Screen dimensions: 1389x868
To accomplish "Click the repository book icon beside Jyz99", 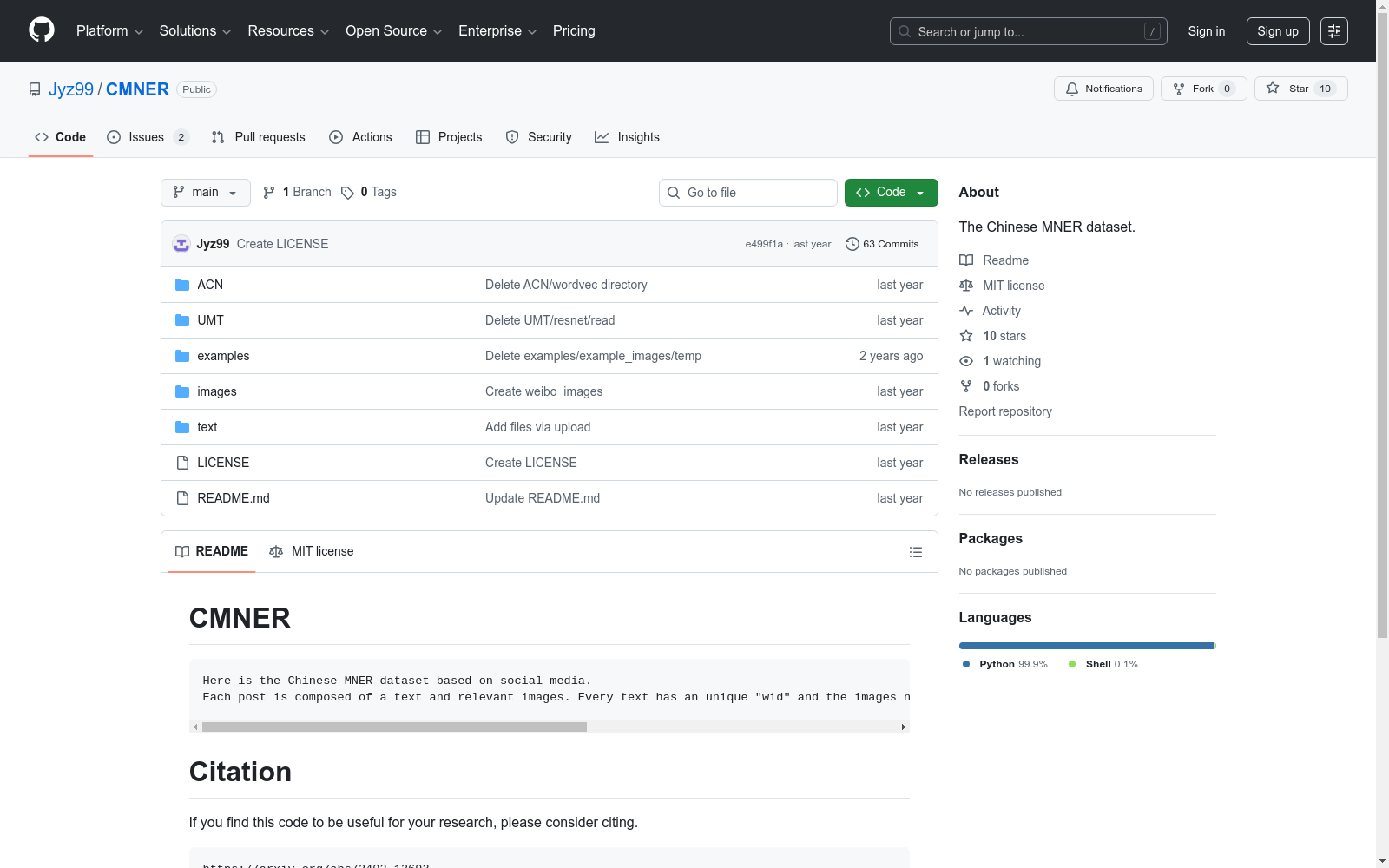I will click(35, 89).
